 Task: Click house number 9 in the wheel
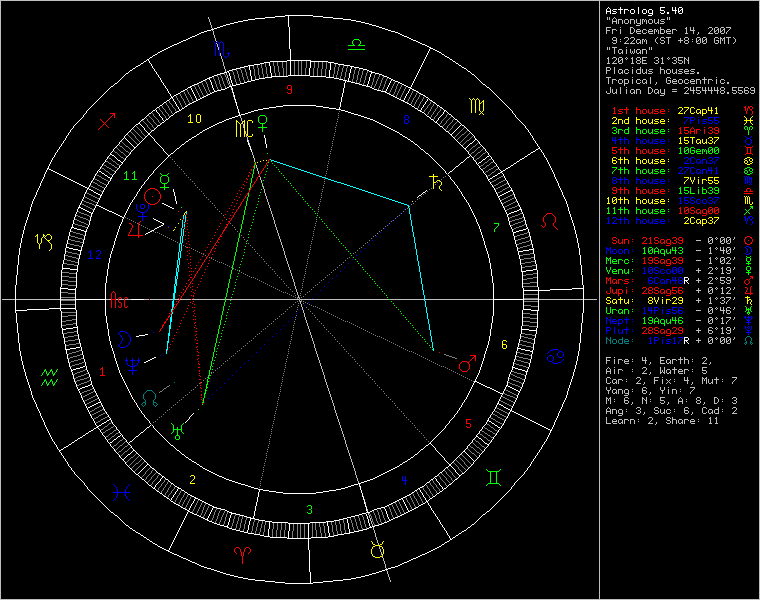(289, 90)
